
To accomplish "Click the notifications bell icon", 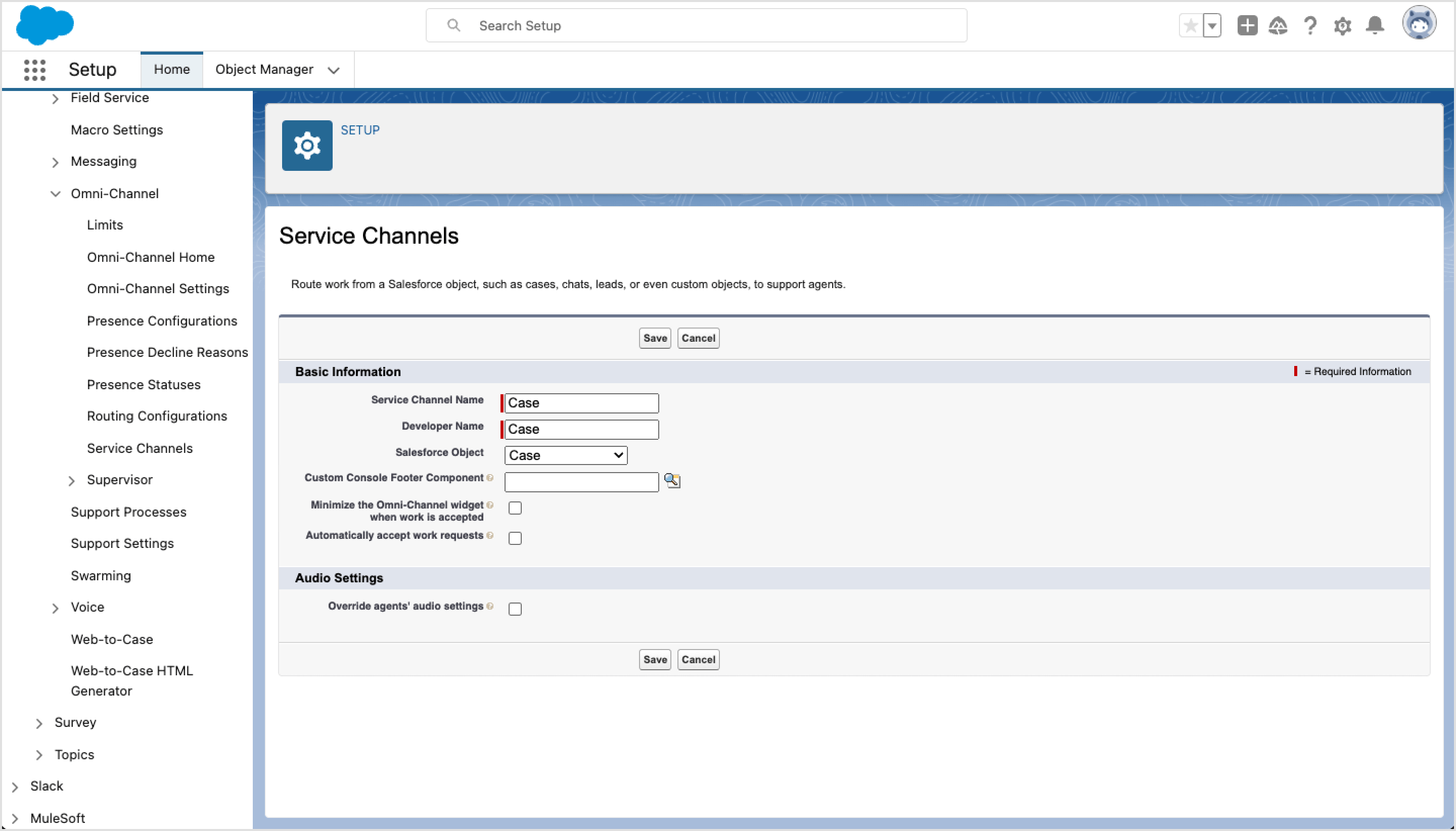I will (1375, 25).
